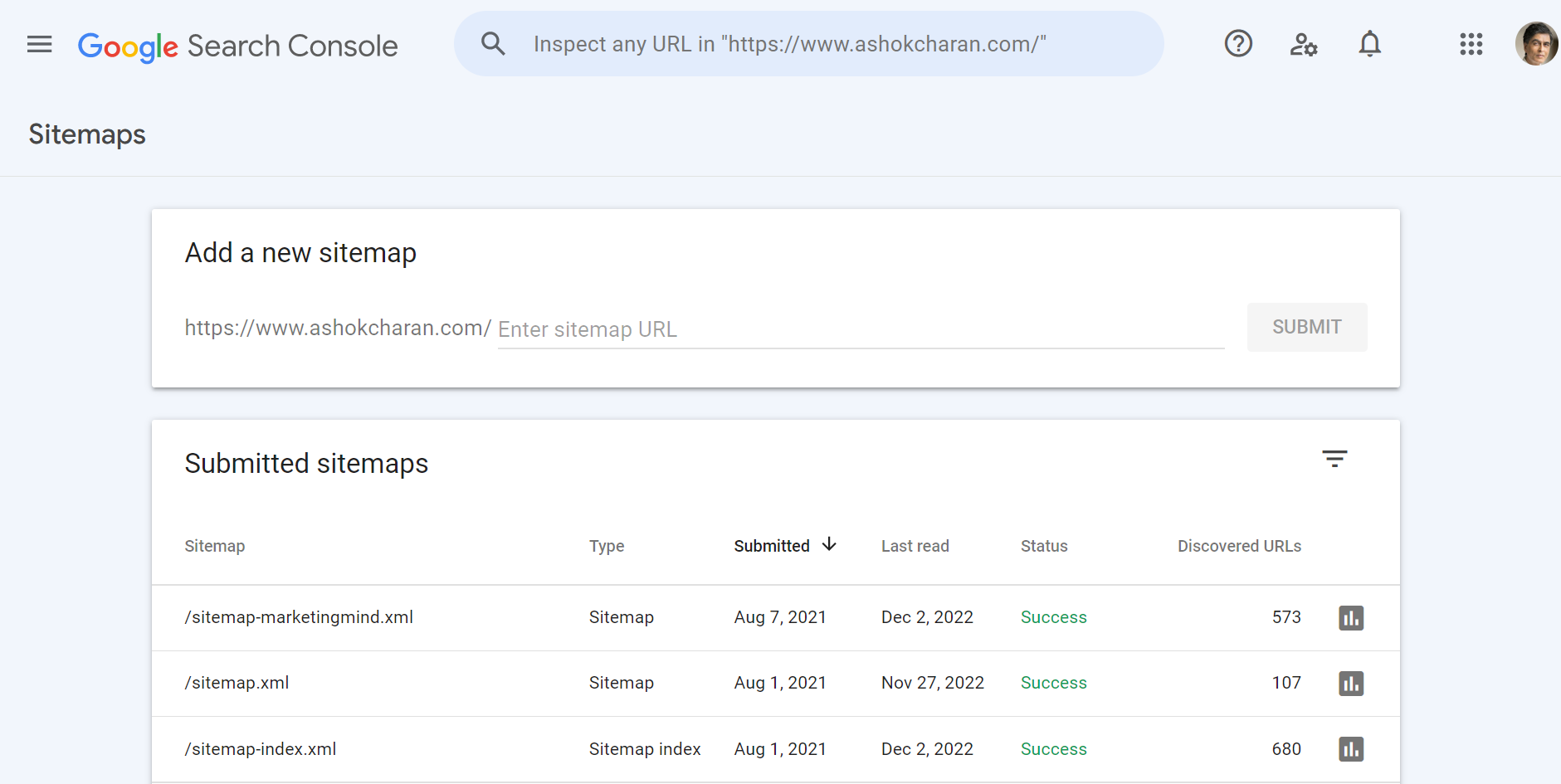Image resolution: width=1561 pixels, height=784 pixels.
Task: Open coverage chart icon for /sitemap.xml
Action: click(x=1351, y=684)
